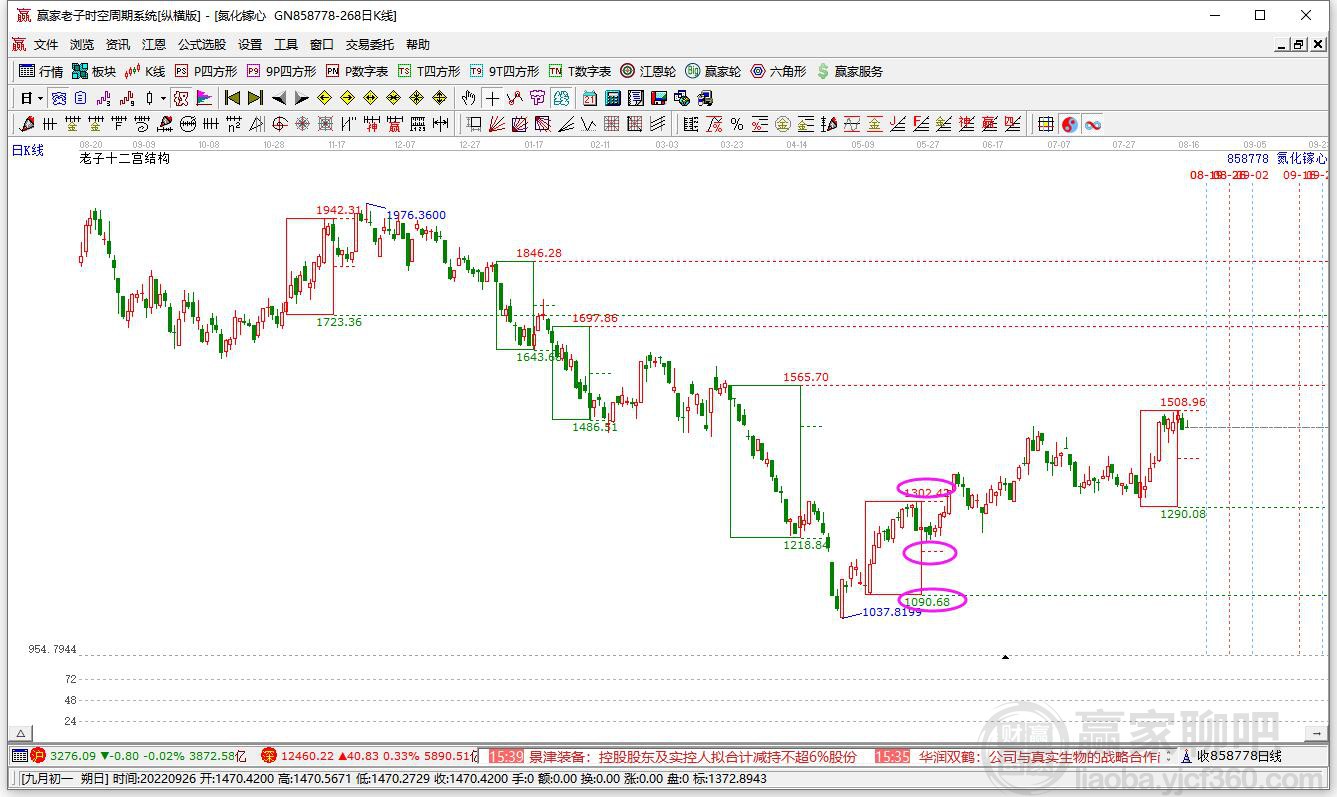Open the P四方形 tool
Image resolution: width=1337 pixels, height=797 pixels.
tap(205, 71)
